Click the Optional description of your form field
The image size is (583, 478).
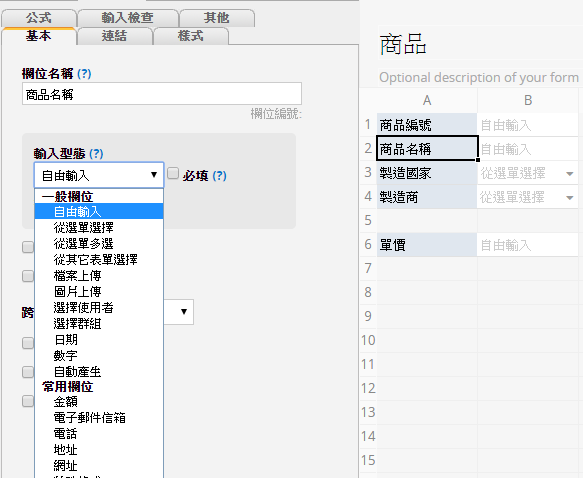[x=479, y=77]
